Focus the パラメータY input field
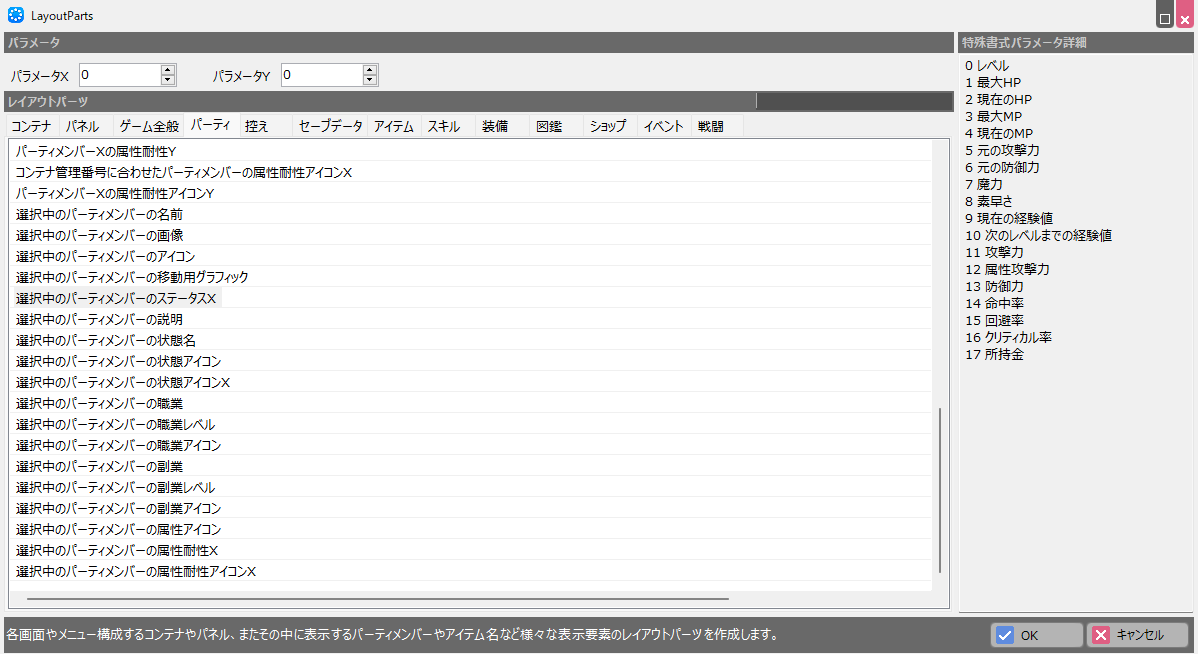The image size is (1198, 654). click(320, 75)
